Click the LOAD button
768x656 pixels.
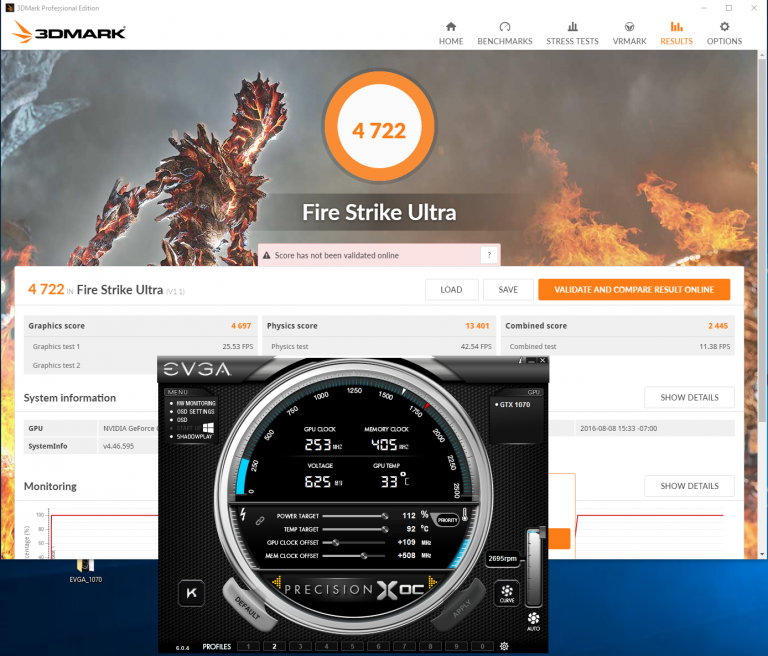coord(451,290)
